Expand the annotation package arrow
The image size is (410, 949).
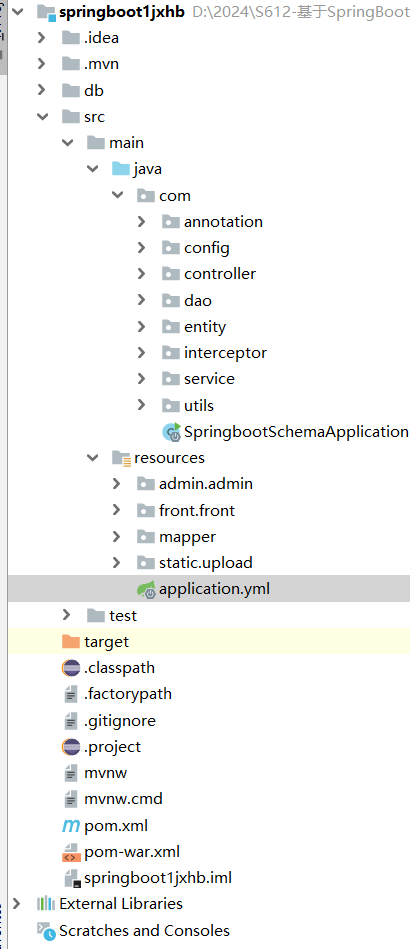click(141, 222)
